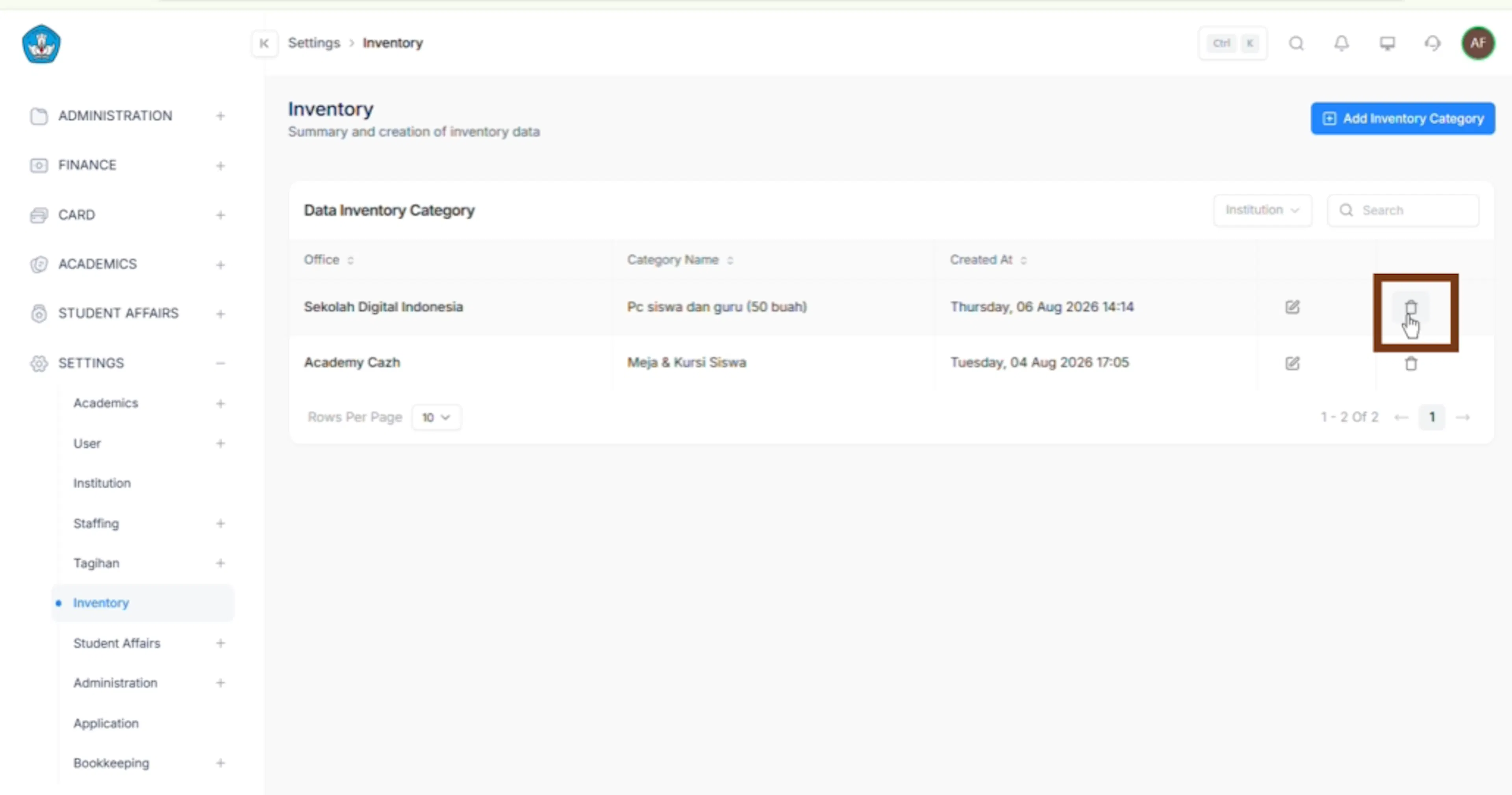Screen dimensions: 1512x795
Task: Collapse the sidebar with the K arrow button
Action: (264, 43)
